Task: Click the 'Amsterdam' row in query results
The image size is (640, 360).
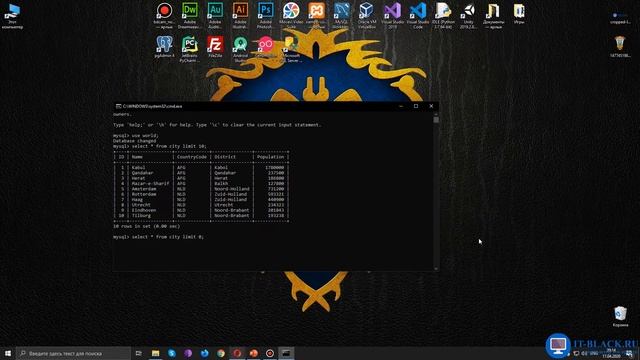Action: [201, 189]
